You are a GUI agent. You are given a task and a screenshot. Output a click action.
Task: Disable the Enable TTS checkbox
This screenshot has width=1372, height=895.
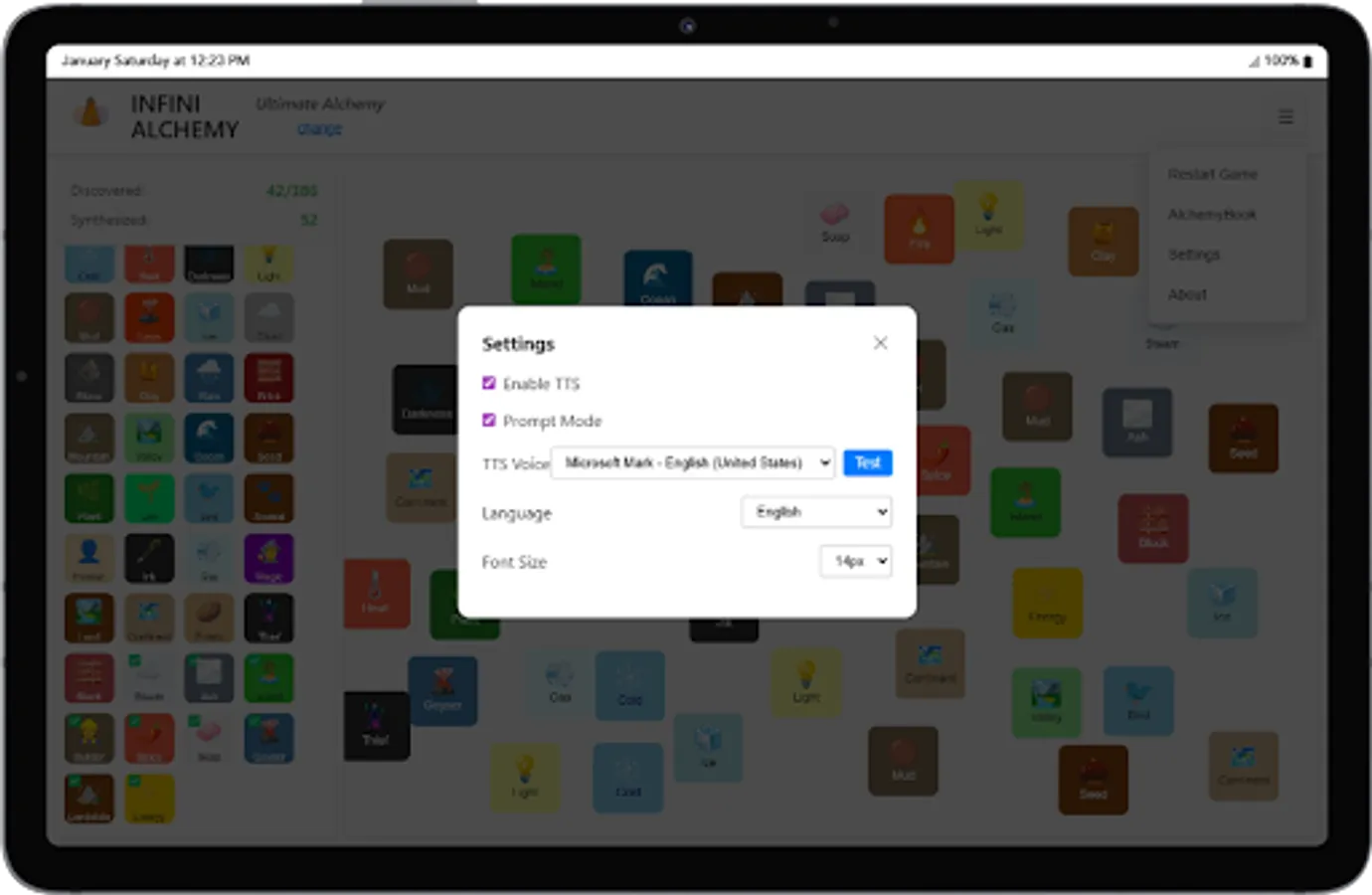click(488, 383)
